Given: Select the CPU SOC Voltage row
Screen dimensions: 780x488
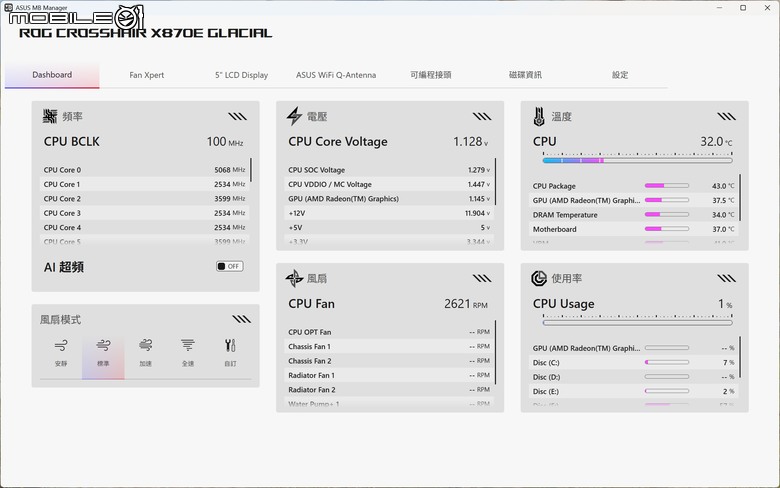Looking at the screenshot, I should (x=389, y=170).
